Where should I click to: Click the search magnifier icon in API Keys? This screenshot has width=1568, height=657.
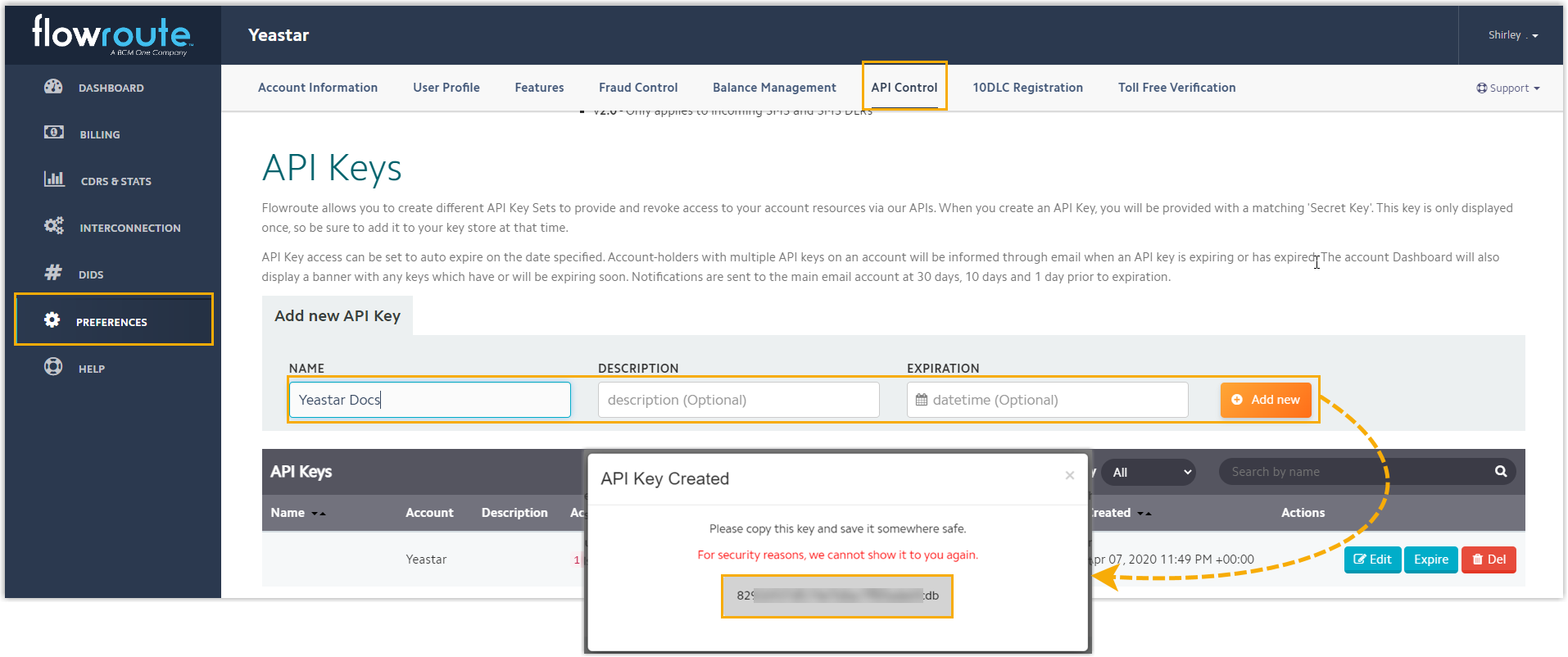(x=1500, y=471)
